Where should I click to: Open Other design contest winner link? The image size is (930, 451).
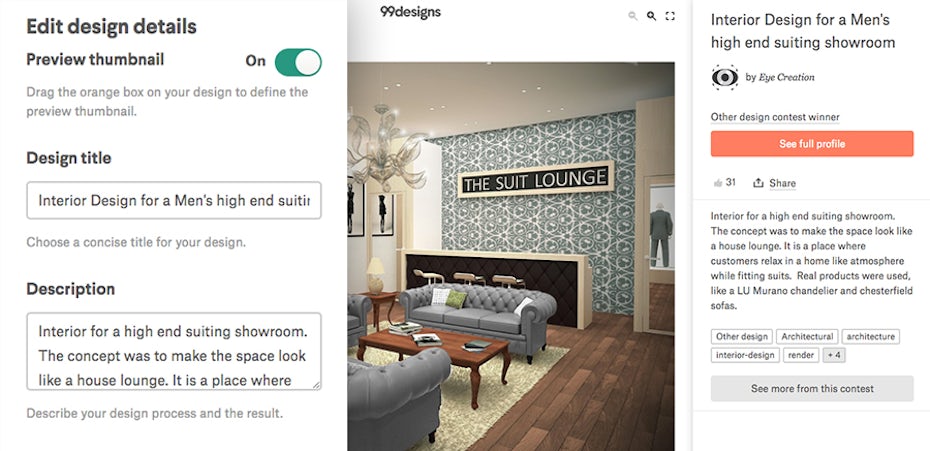point(775,117)
